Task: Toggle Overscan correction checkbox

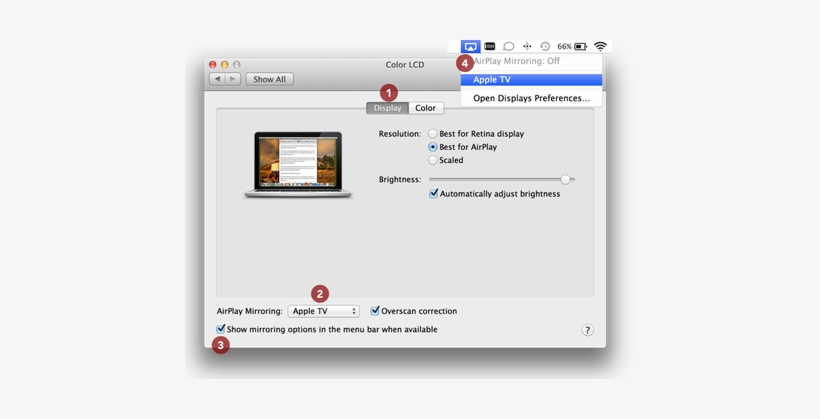Action: tap(375, 311)
